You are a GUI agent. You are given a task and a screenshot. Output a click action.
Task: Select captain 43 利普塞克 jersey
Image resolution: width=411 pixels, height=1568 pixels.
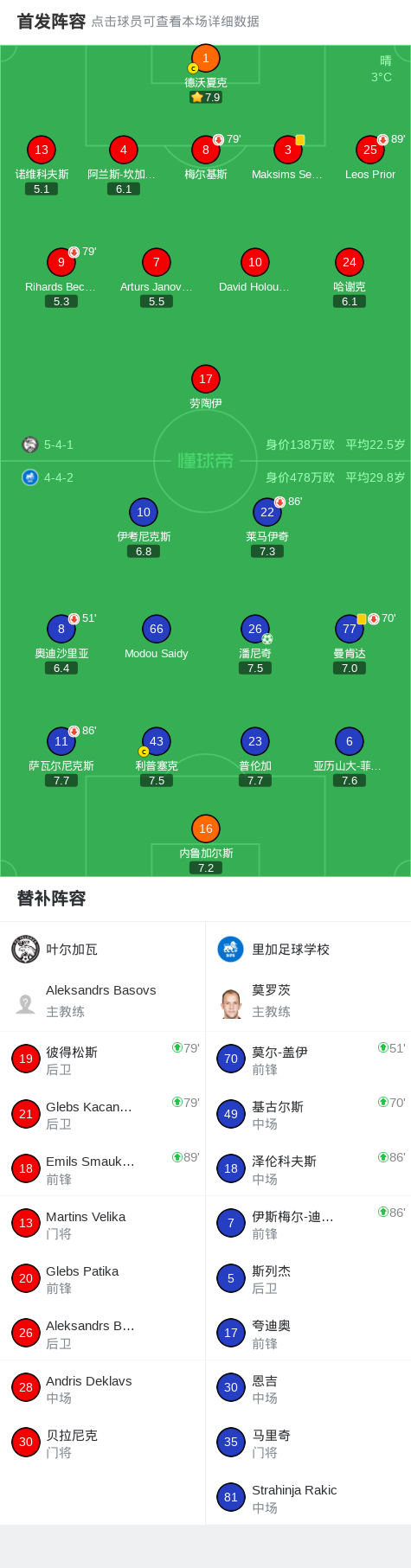[x=157, y=741]
